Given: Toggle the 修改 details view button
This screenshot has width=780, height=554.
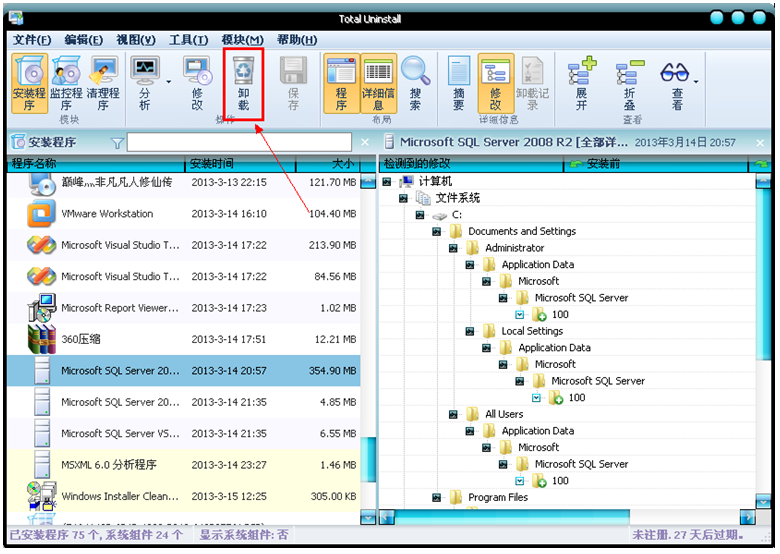Looking at the screenshot, I should (495, 84).
